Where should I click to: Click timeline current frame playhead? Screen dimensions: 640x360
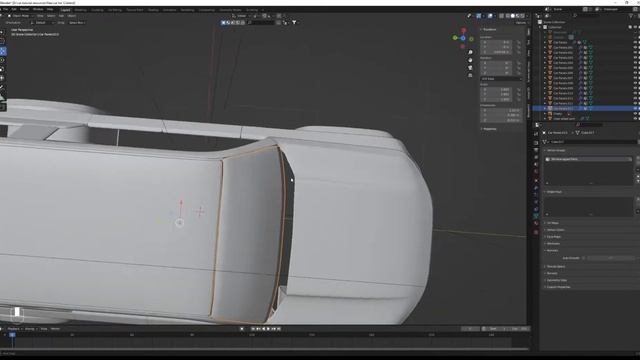(x=12, y=335)
